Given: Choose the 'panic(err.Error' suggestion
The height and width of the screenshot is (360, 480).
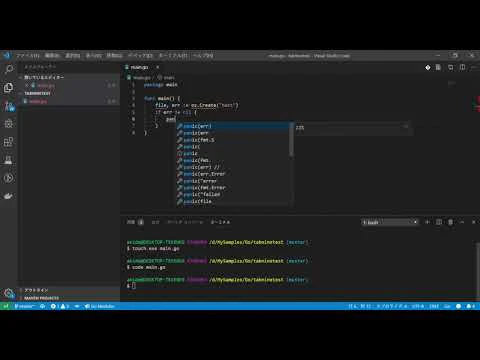Looking at the screenshot, I should point(233,174).
